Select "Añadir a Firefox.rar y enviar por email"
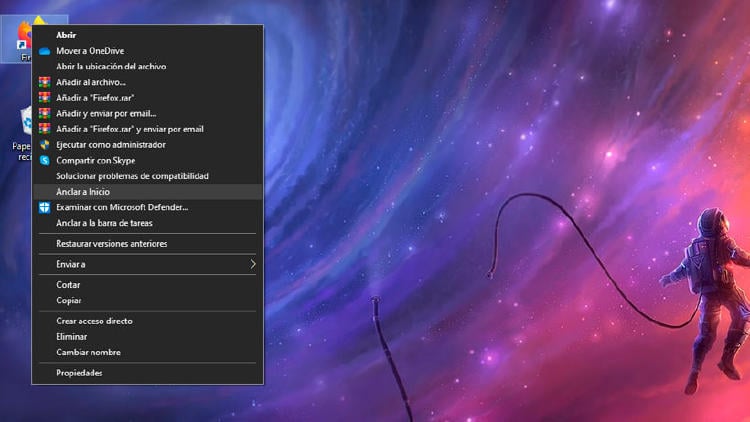Image resolution: width=750 pixels, height=422 pixels. pyautogui.click(x=130, y=129)
